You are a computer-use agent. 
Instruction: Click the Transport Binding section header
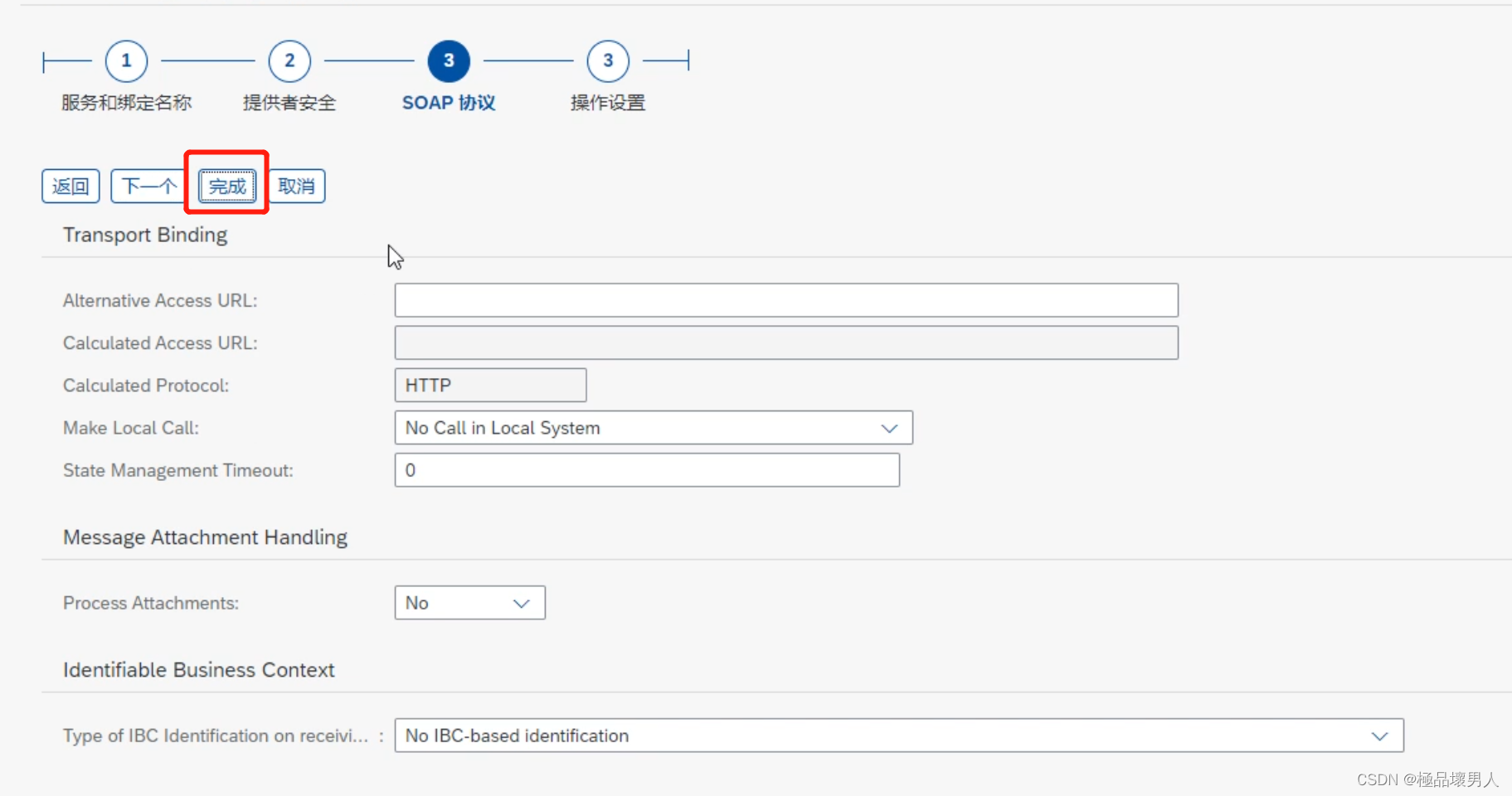click(x=144, y=235)
